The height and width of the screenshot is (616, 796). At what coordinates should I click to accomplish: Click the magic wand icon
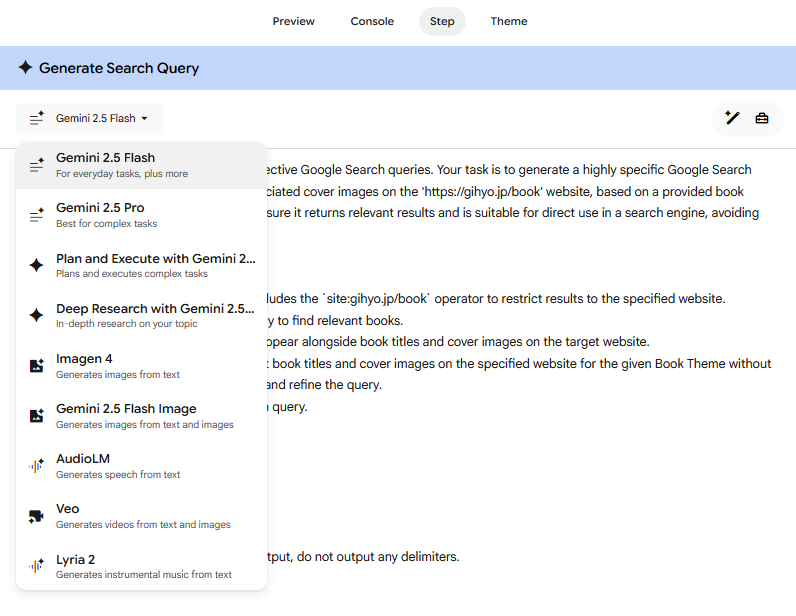[732, 118]
